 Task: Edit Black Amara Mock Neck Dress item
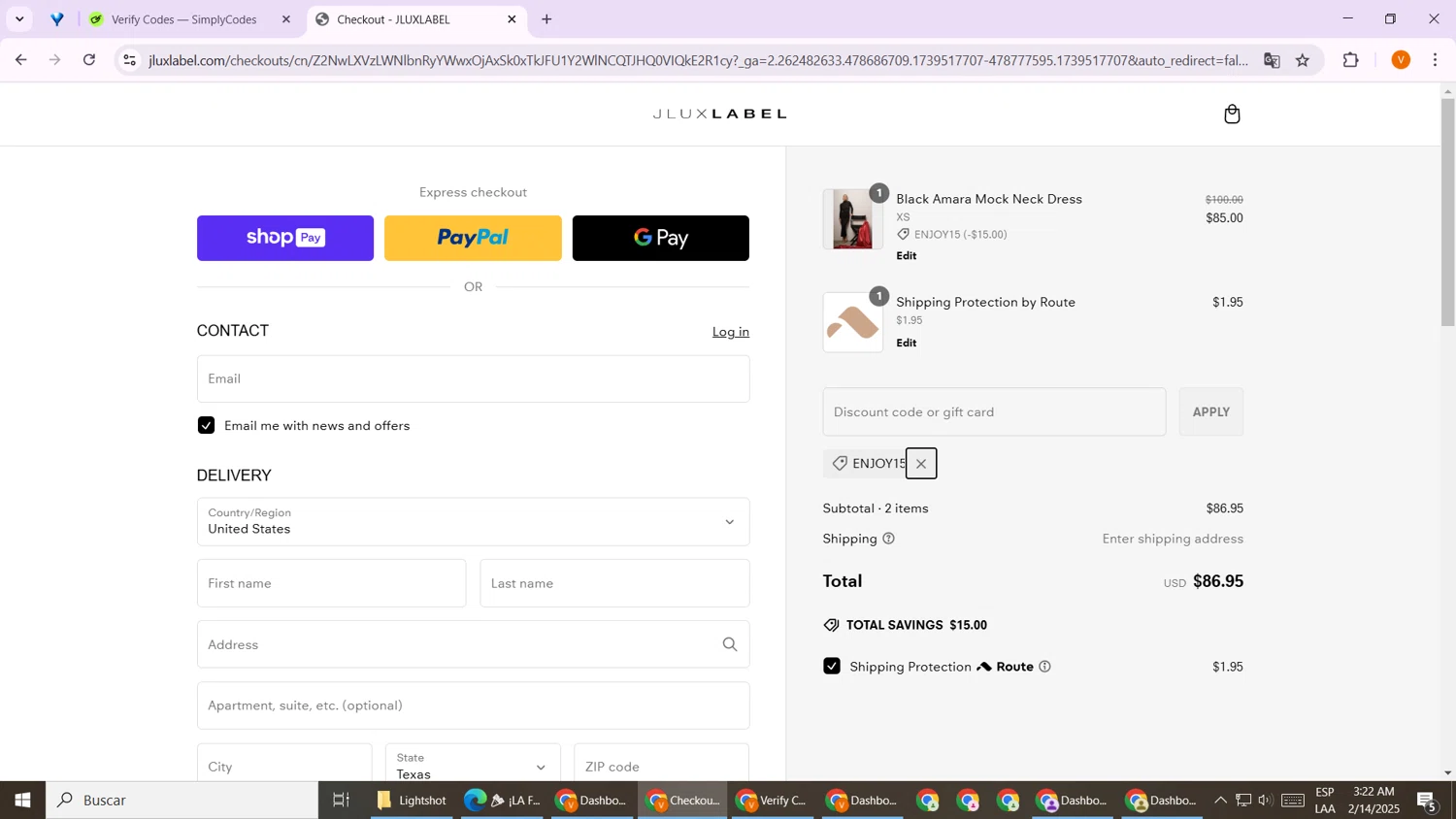[907, 256]
